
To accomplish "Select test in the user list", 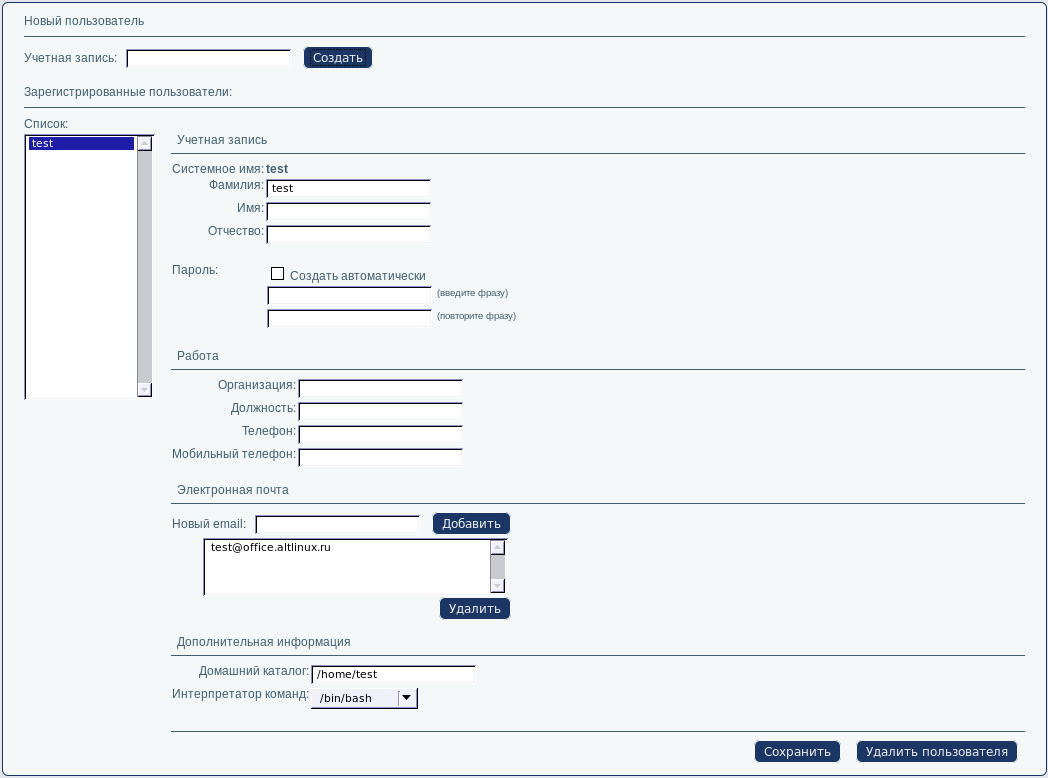I will click(82, 144).
